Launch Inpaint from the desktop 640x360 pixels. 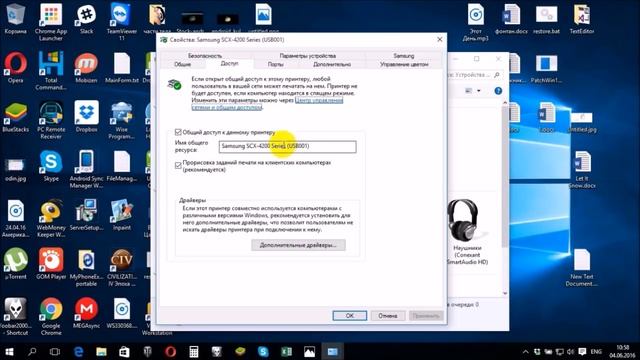point(122,215)
